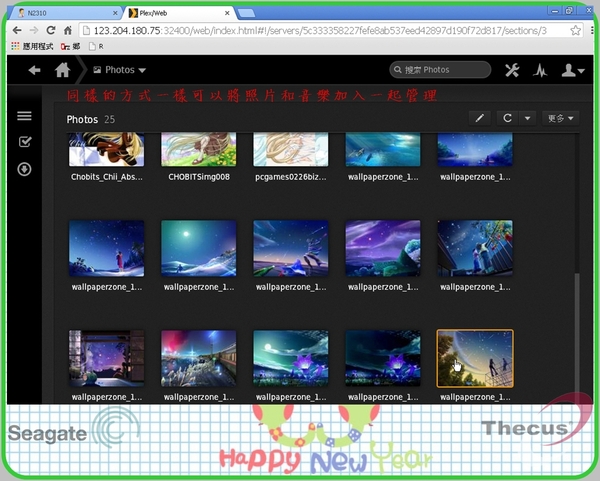This screenshot has height=481, width=600.
Task: Click the photo grid vertical scrollbar
Action: (x=575, y=330)
